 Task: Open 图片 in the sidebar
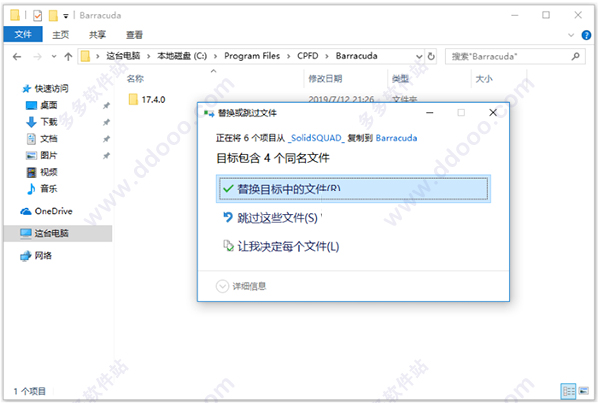(41, 155)
